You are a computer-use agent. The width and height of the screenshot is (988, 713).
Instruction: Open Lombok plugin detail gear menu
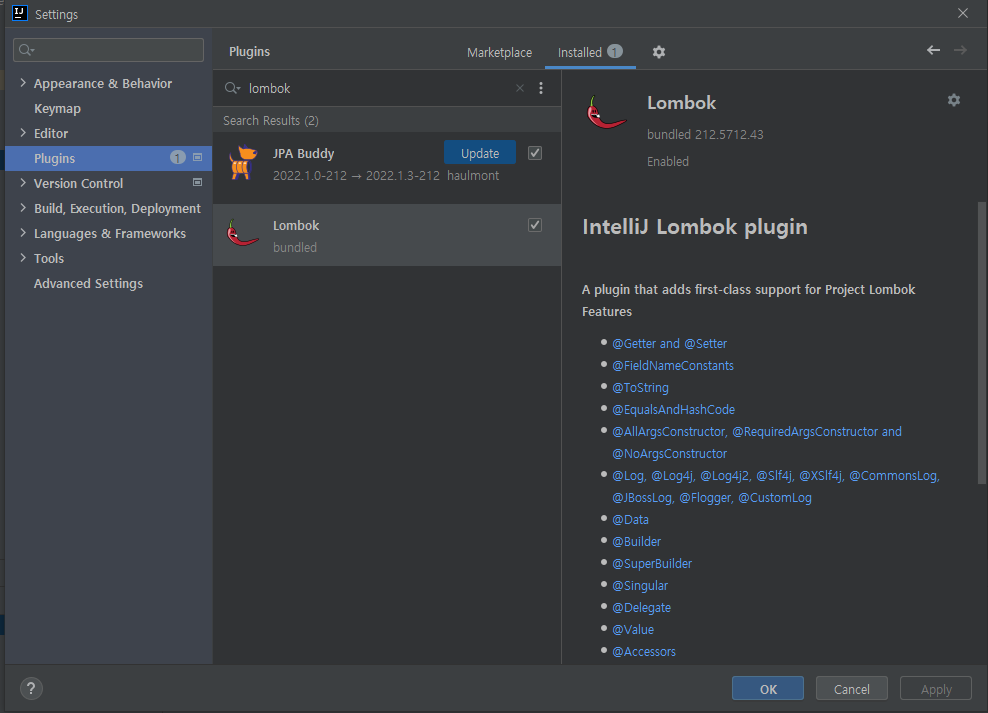[954, 100]
